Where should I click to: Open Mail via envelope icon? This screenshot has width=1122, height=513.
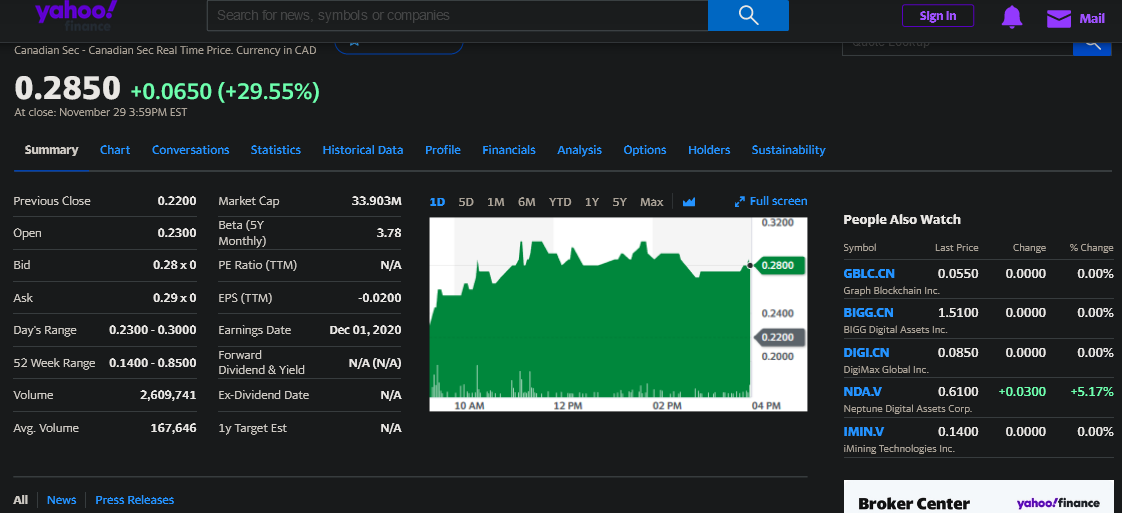tap(1058, 18)
